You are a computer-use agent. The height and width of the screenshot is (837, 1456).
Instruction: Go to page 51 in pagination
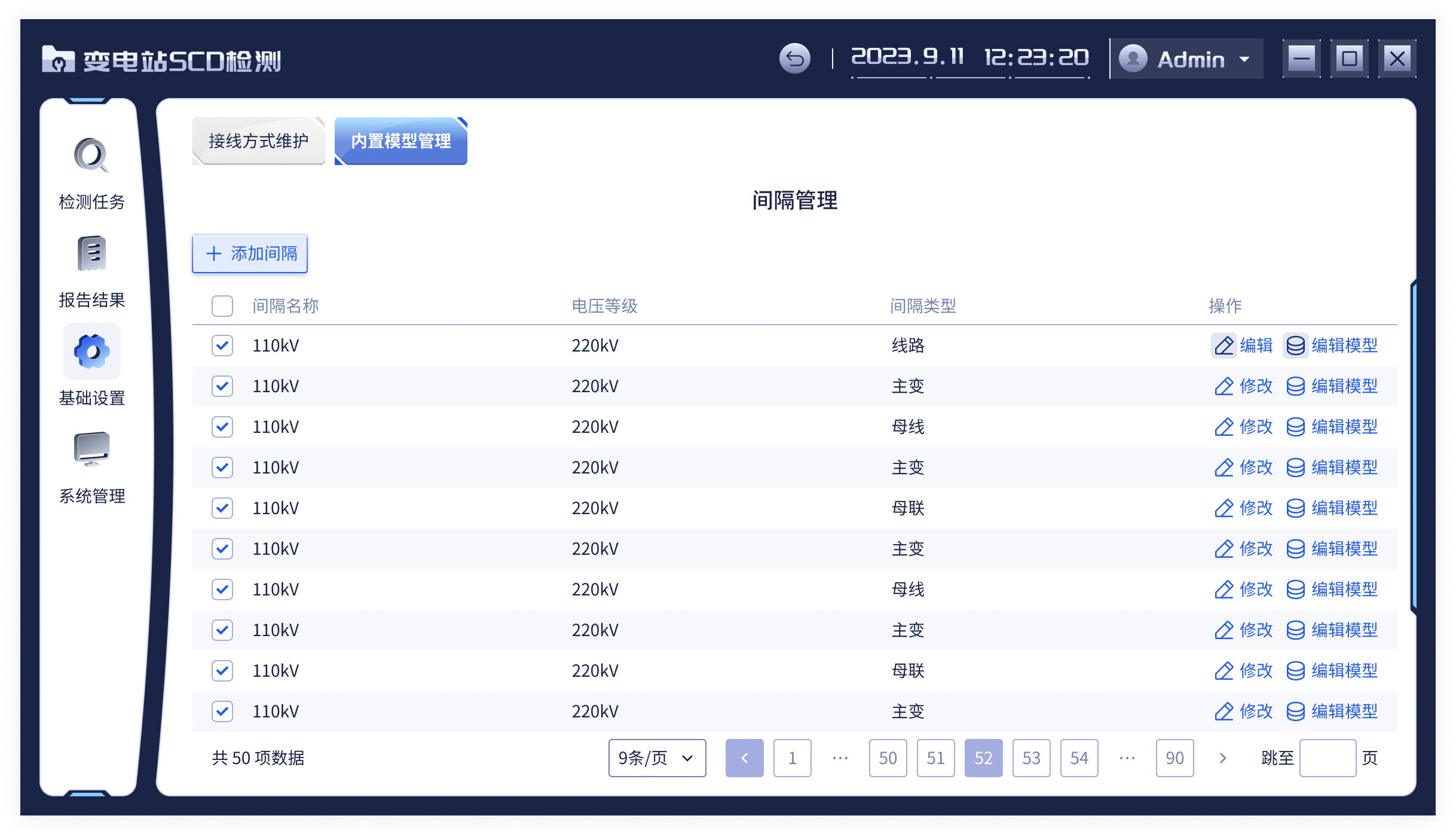tap(935, 758)
